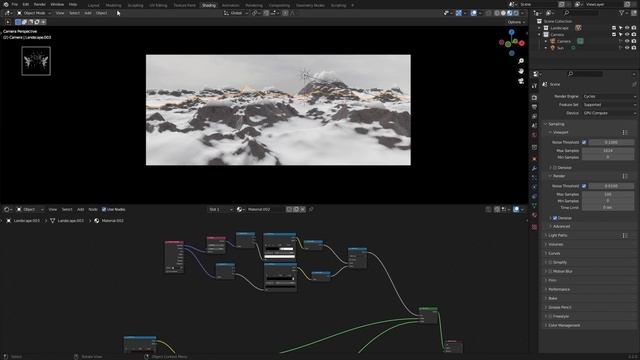Screen dimensions: 640x360
Task: Open the Output properties tab icon
Action: pos(534,107)
